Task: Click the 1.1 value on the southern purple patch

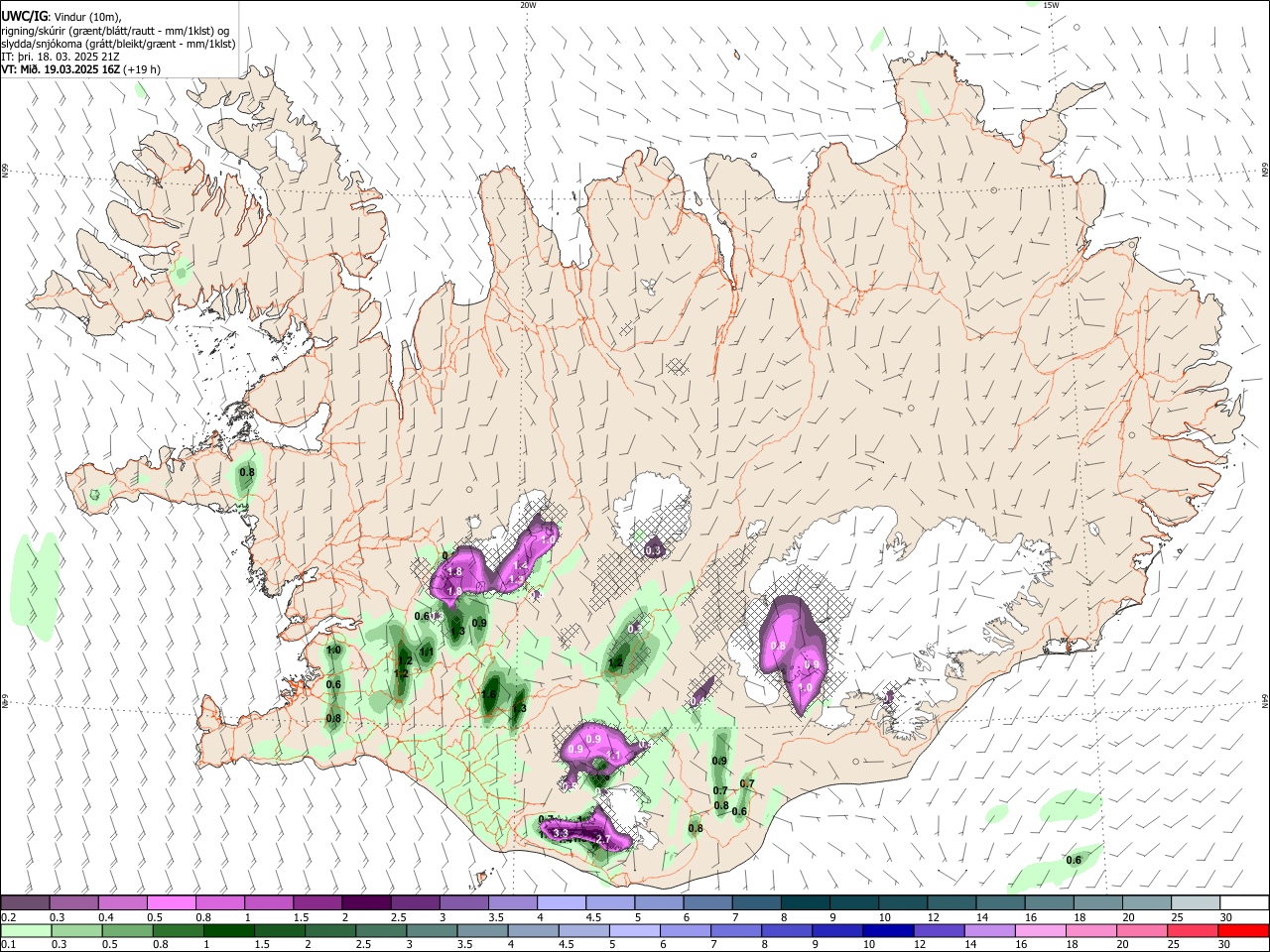Action: click(613, 756)
